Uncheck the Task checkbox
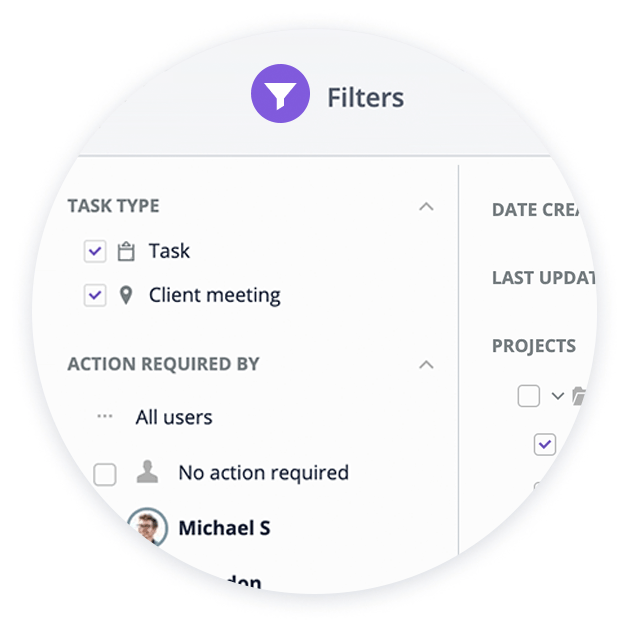Screen dimensions: 627x627 pyautogui.click(x=95, y=251)
